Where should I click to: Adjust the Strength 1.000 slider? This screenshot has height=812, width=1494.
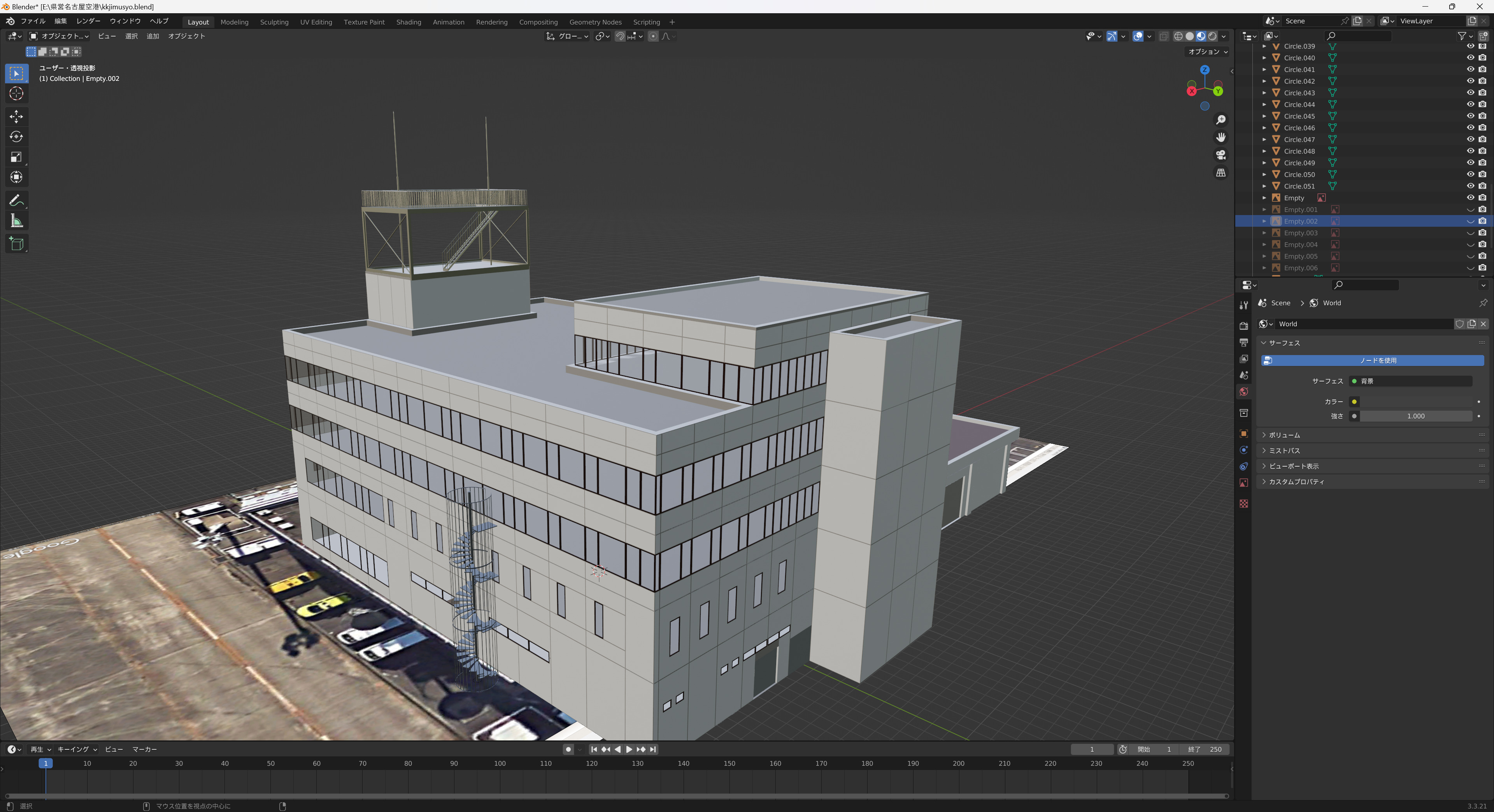1416,416
